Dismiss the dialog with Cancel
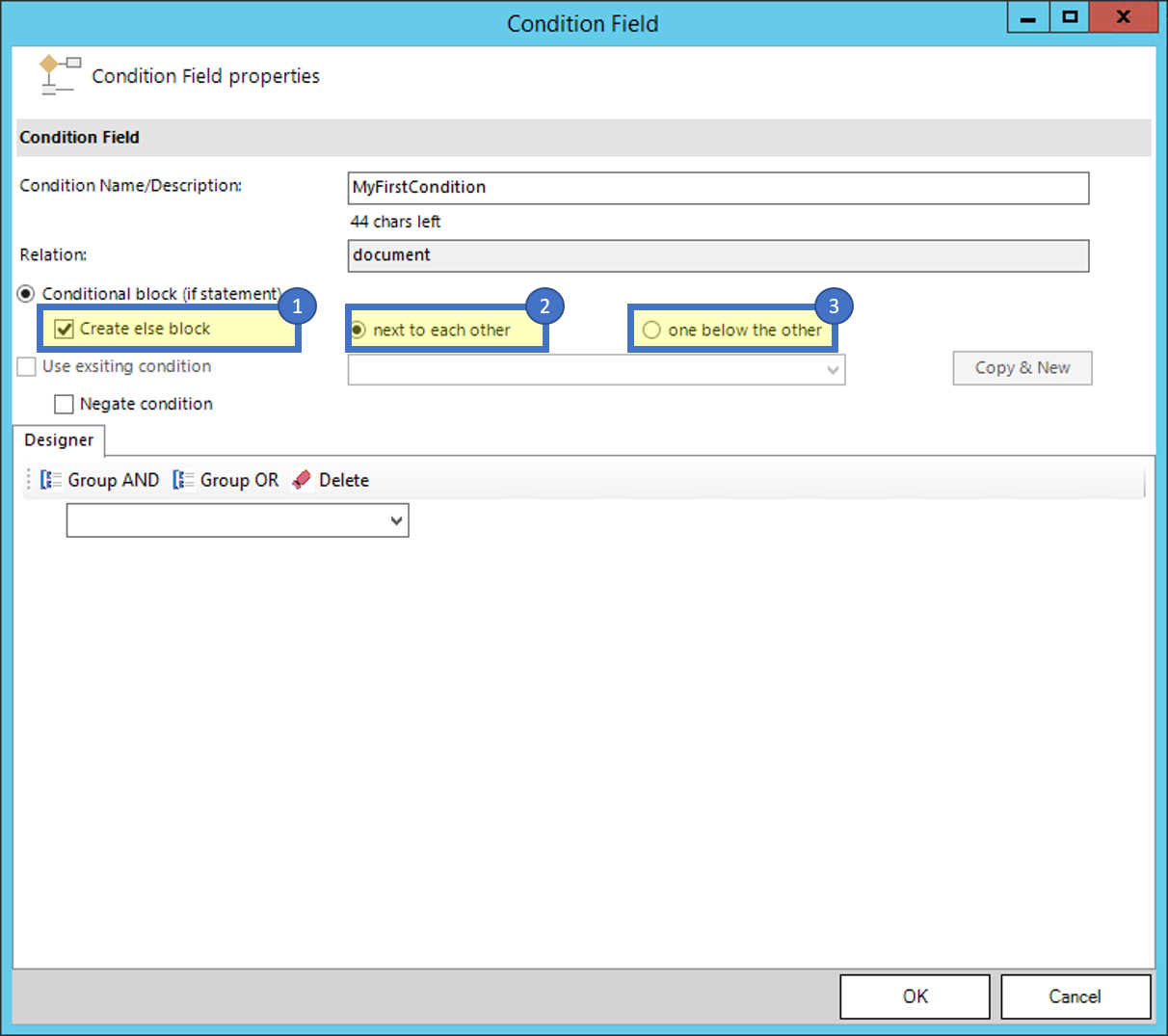The width and height of the screenshot is (1168, 1036). pos(1075,996)
